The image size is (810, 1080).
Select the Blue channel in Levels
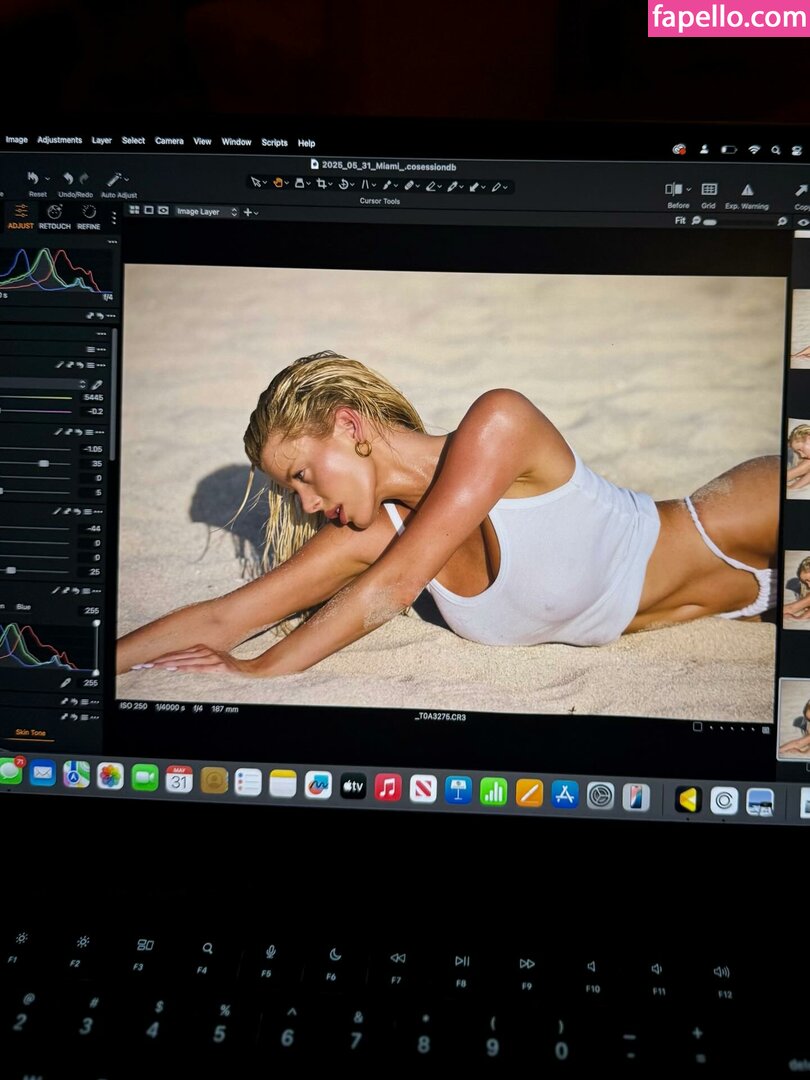click(23, 607)
